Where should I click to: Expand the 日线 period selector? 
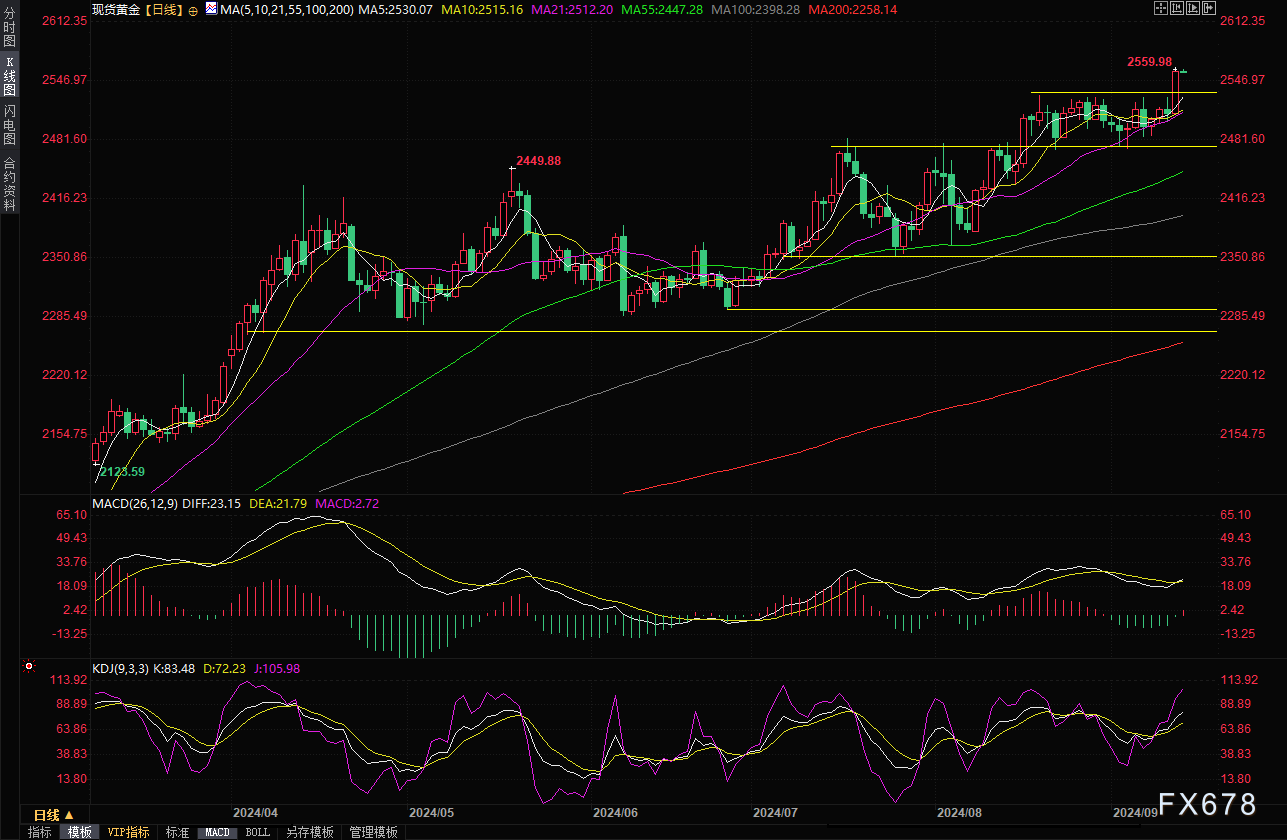(54, 816)
